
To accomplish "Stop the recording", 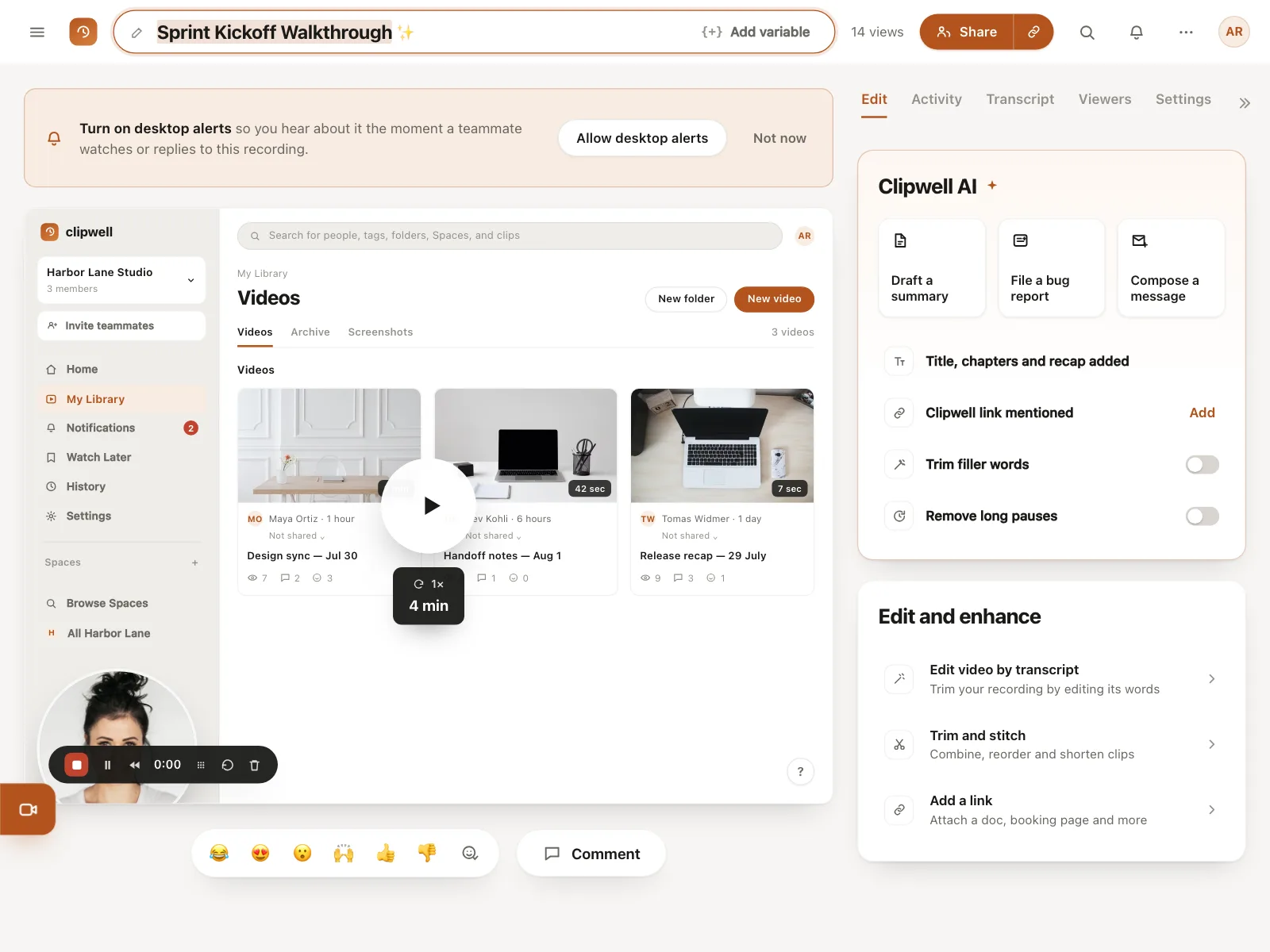I will pos(77,765).
